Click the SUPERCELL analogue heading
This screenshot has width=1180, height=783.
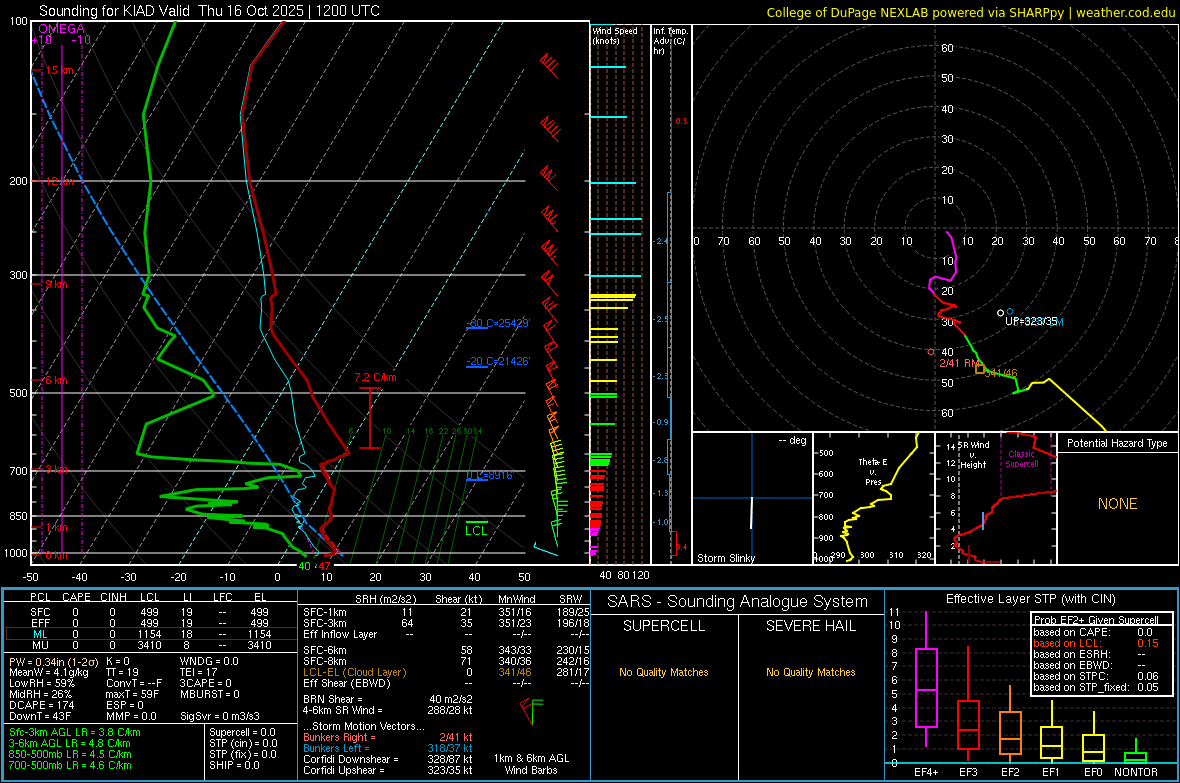pyautogui.click(x=664, y=626)
